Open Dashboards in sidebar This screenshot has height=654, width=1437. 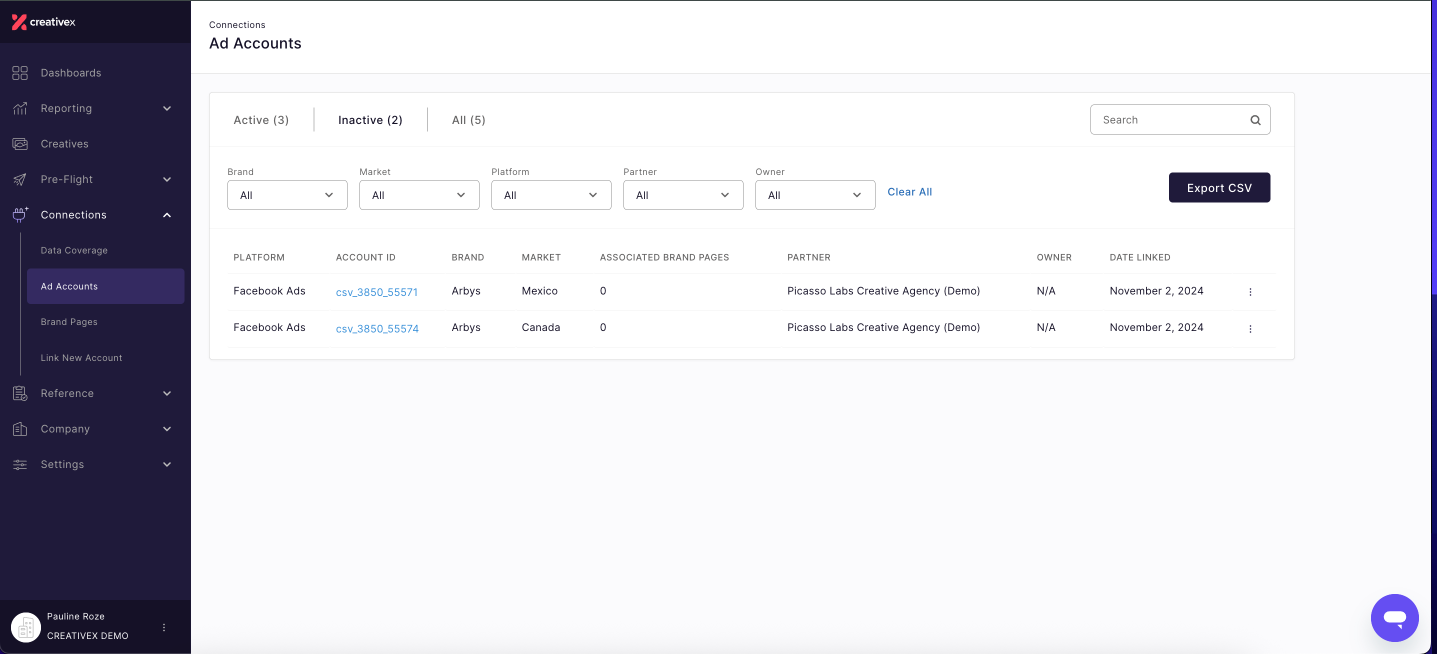click(71, 73)
